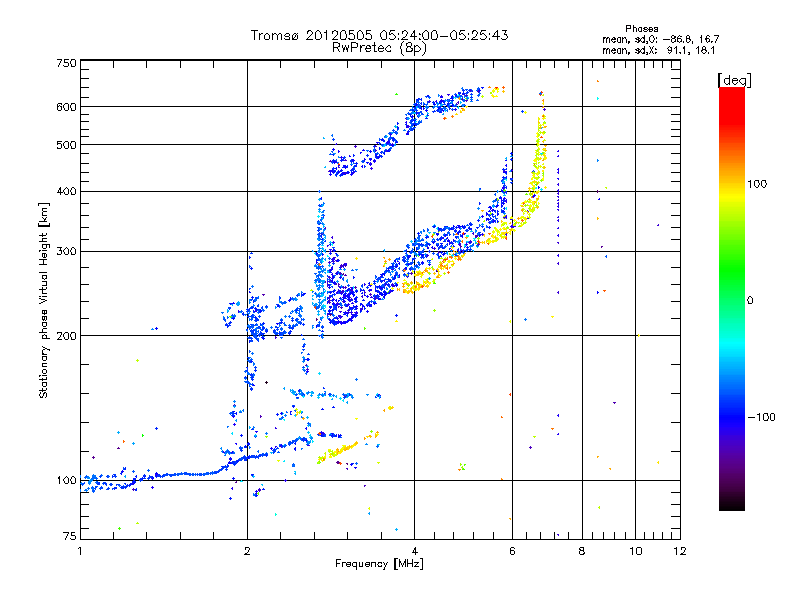Click the plot title 'Tromsø 20120505 05:24:00-05:25:43'
The width and height of the screenshot is (800, 600).
tap(379, 35)
